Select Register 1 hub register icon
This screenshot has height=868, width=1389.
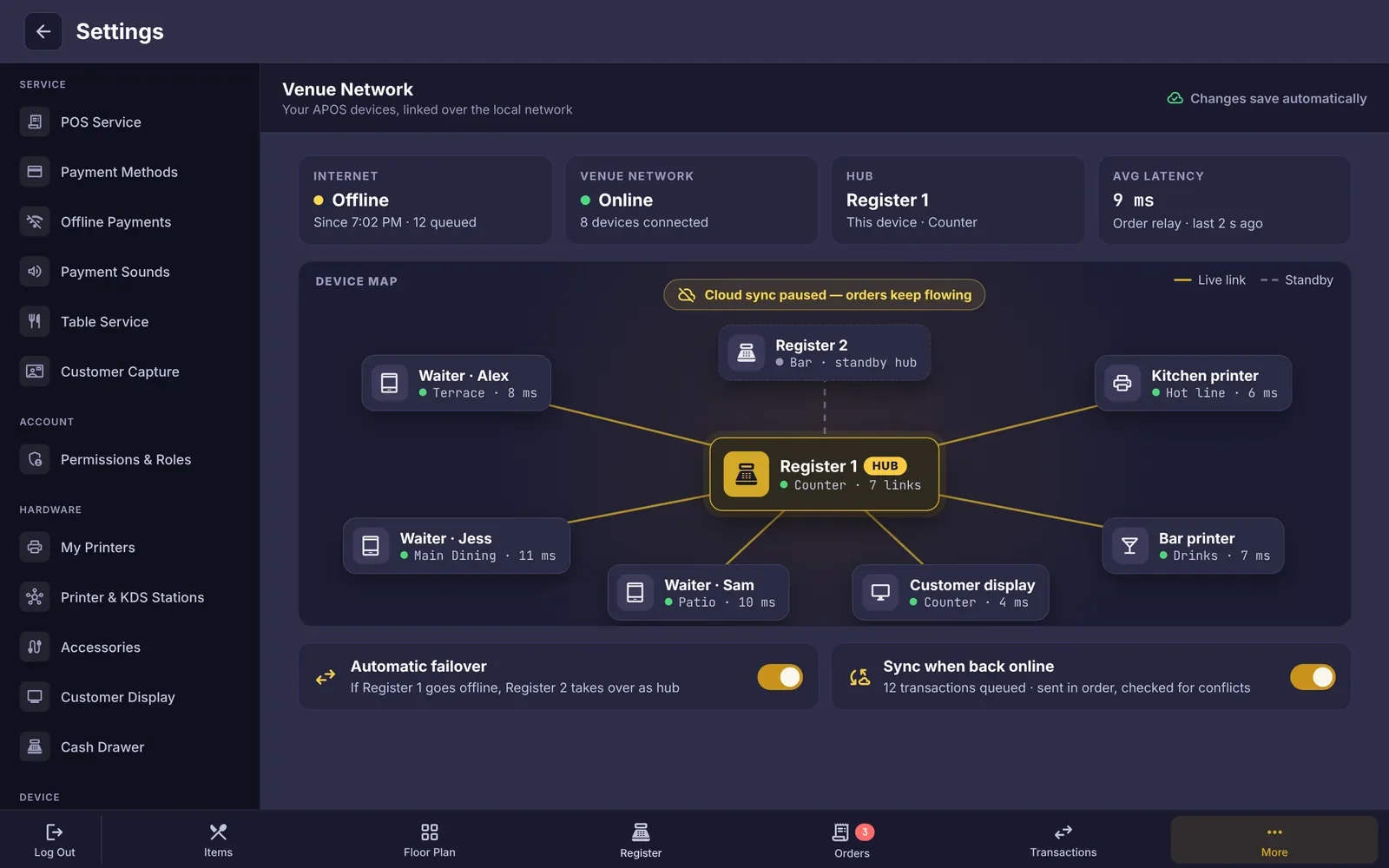(x=747, y=474)
